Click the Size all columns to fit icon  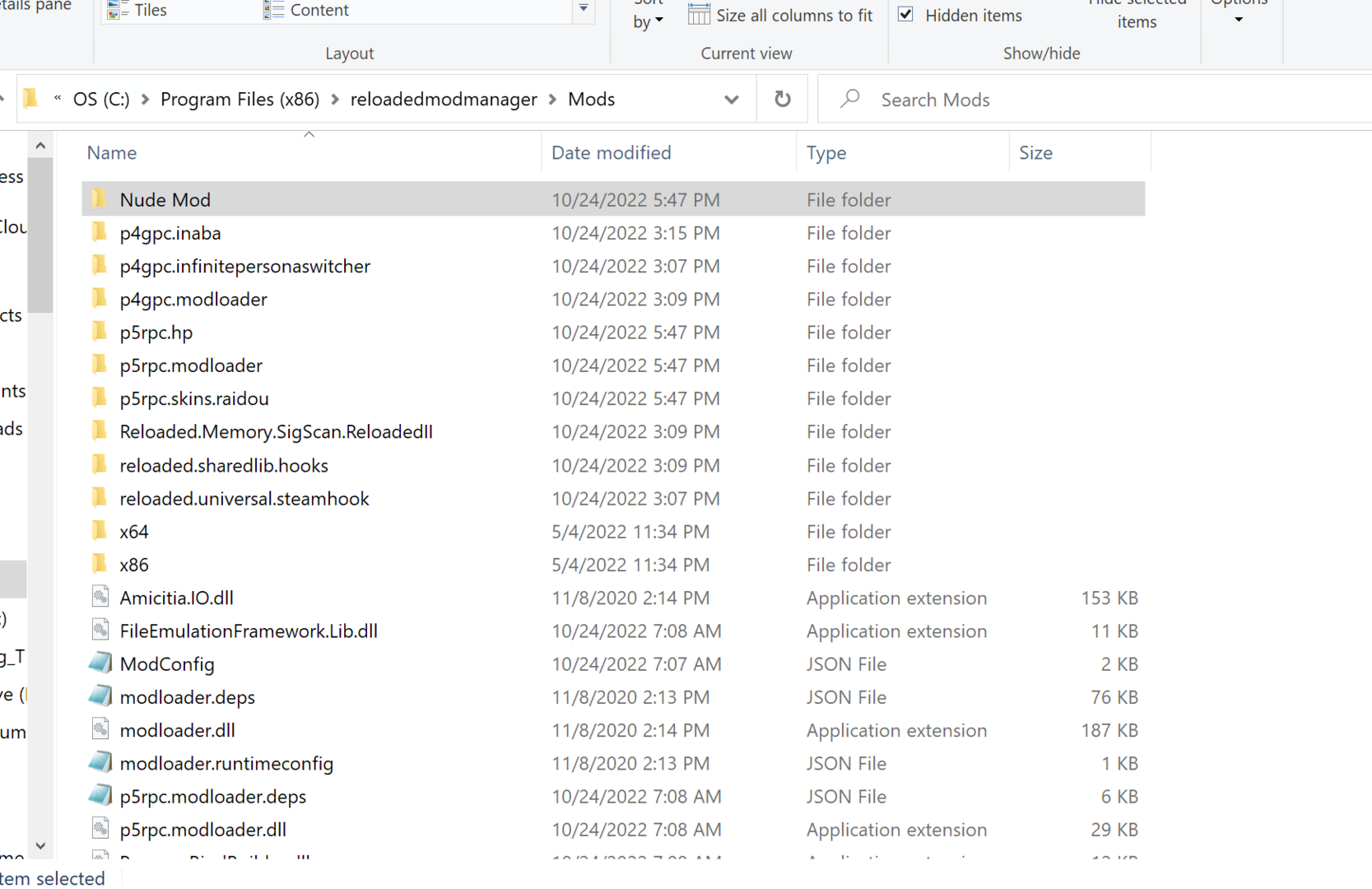699,14
